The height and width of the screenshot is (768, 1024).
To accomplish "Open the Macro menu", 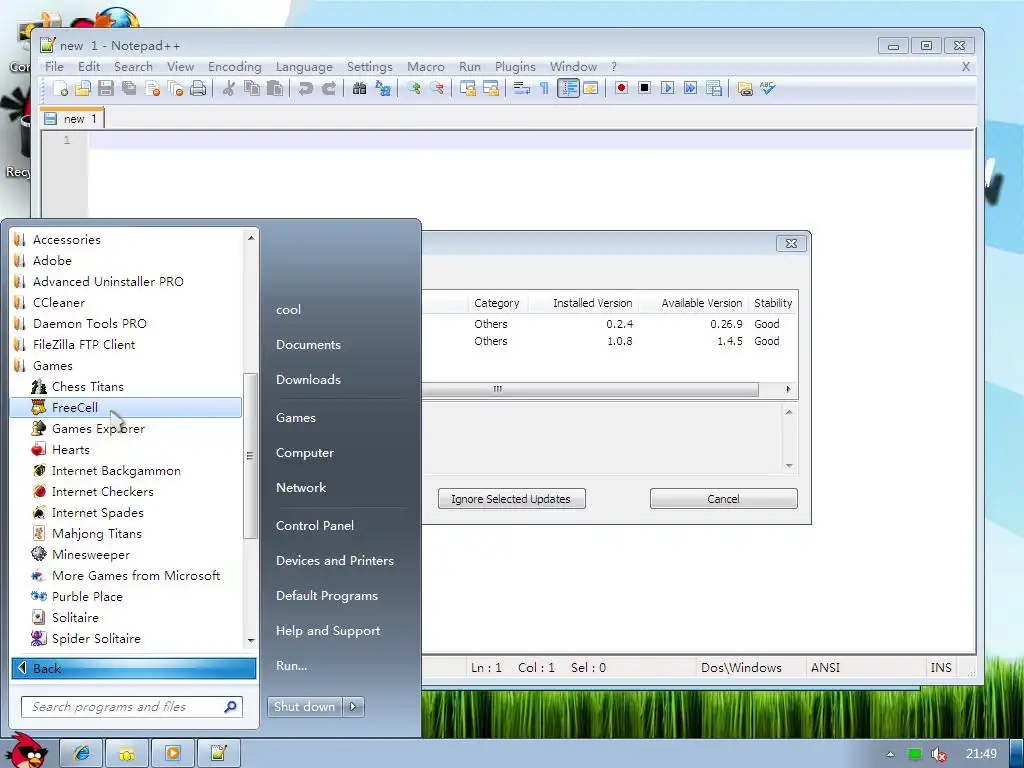I will (x=426, y=67).
